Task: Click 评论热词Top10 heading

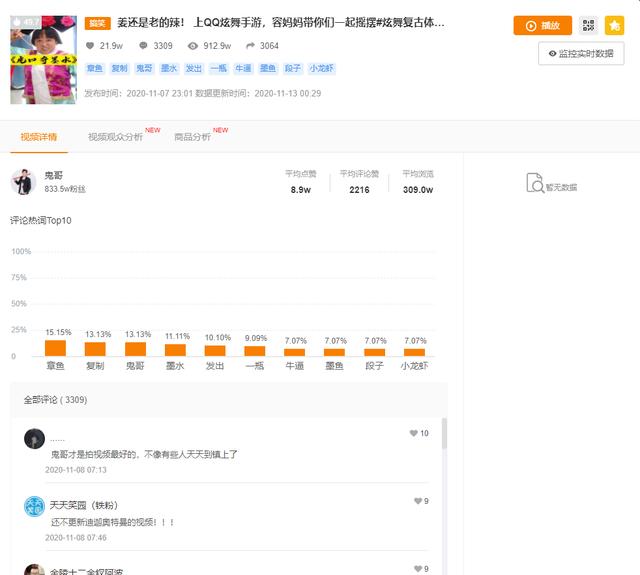Action: point(41,221)
